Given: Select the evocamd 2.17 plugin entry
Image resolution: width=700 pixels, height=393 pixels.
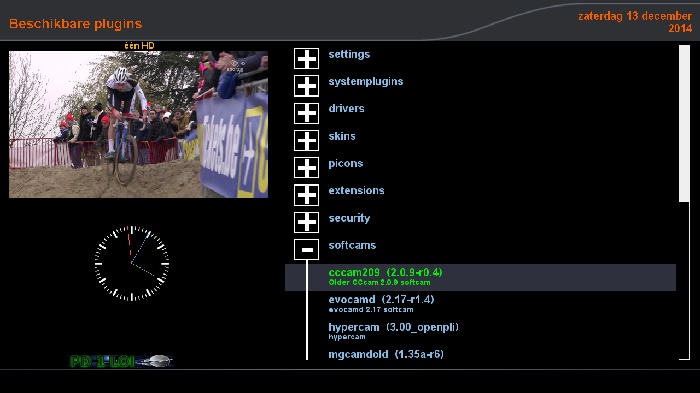Looking at the screenshot, I should (480, 304).
